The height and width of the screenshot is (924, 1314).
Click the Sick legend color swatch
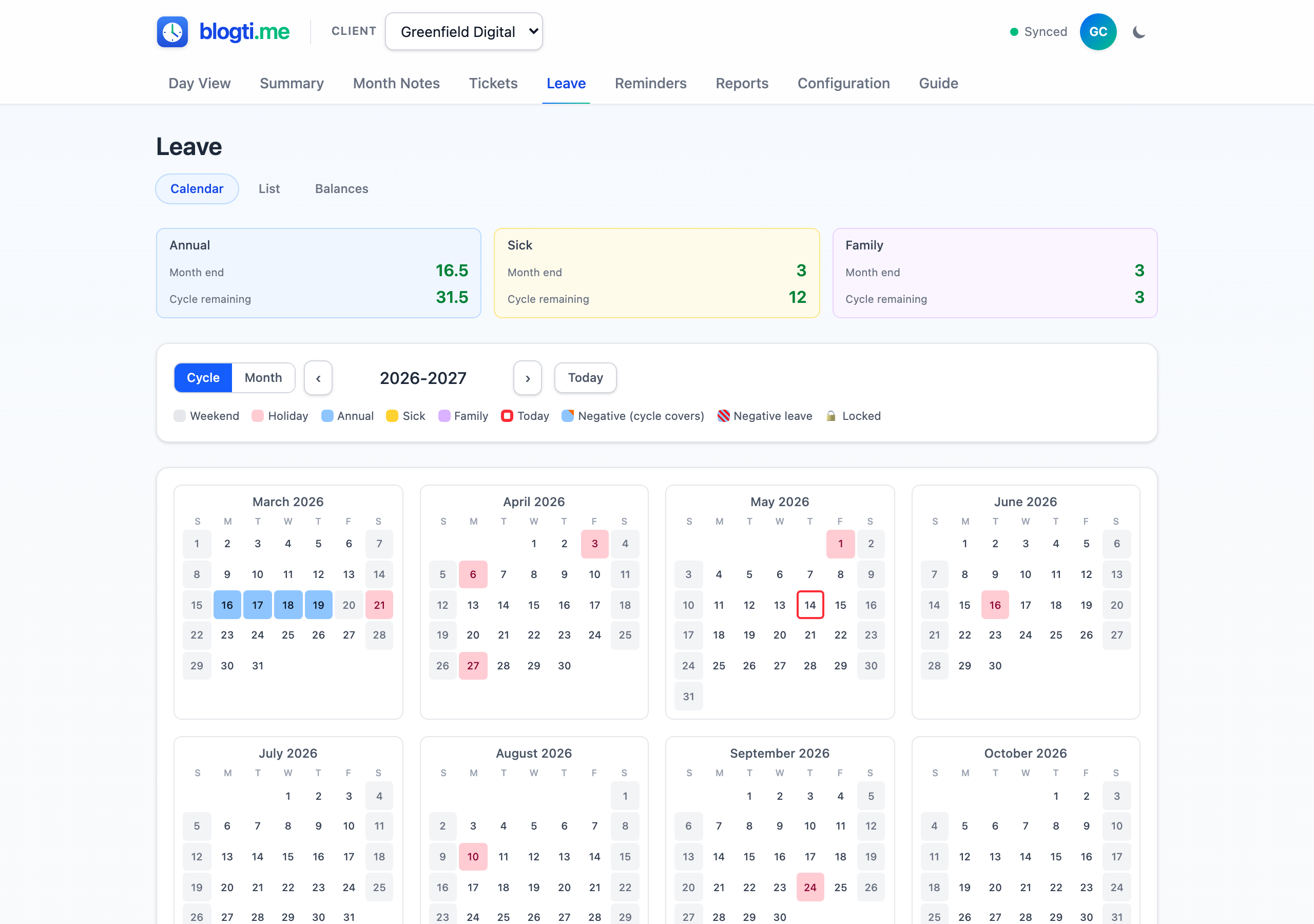click(392, 416)
